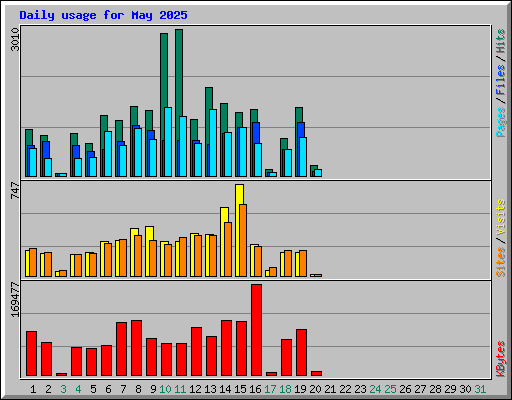Select green weekend day label 10
This screenshot has height=400, width=512.
click(165, 389)
